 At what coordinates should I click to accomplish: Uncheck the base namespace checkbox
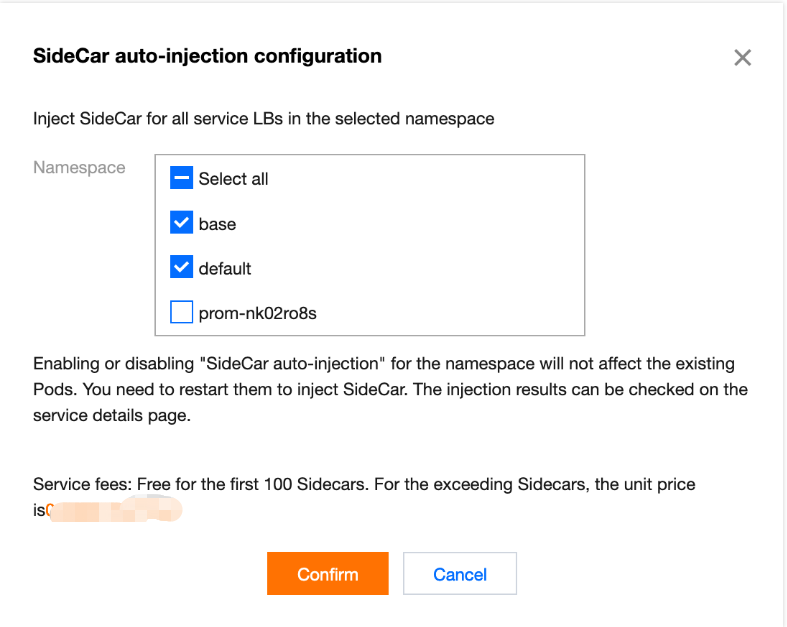coord(181,223)
